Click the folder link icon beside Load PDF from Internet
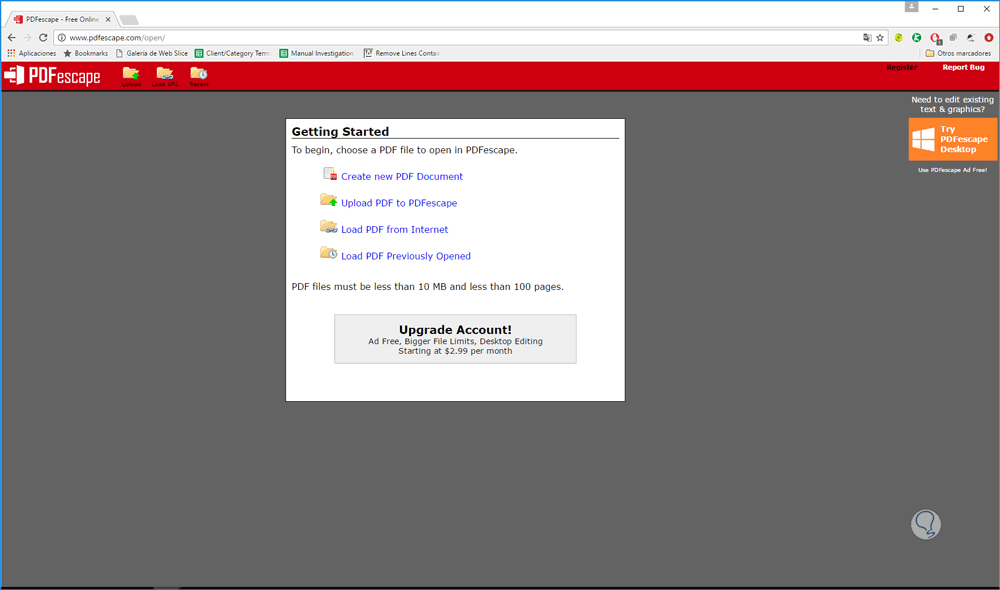 click(328, 226)
